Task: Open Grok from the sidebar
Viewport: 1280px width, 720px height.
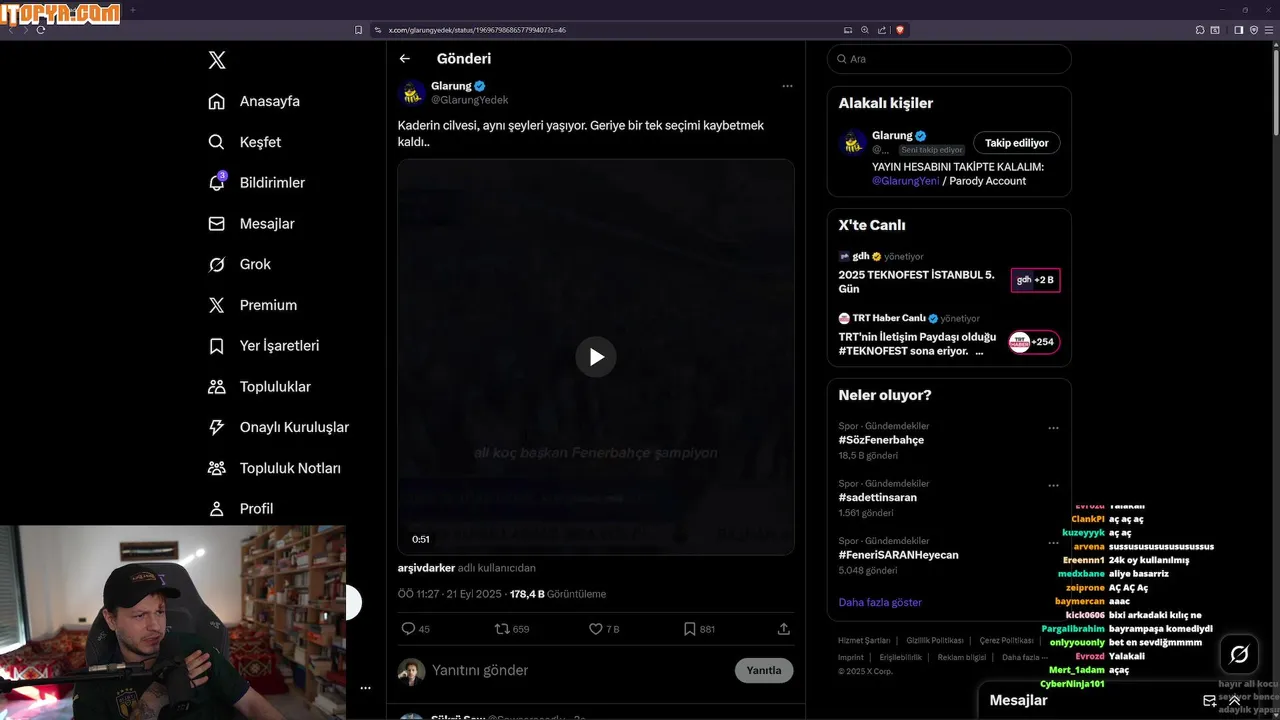Action: (x=239, y=264)
